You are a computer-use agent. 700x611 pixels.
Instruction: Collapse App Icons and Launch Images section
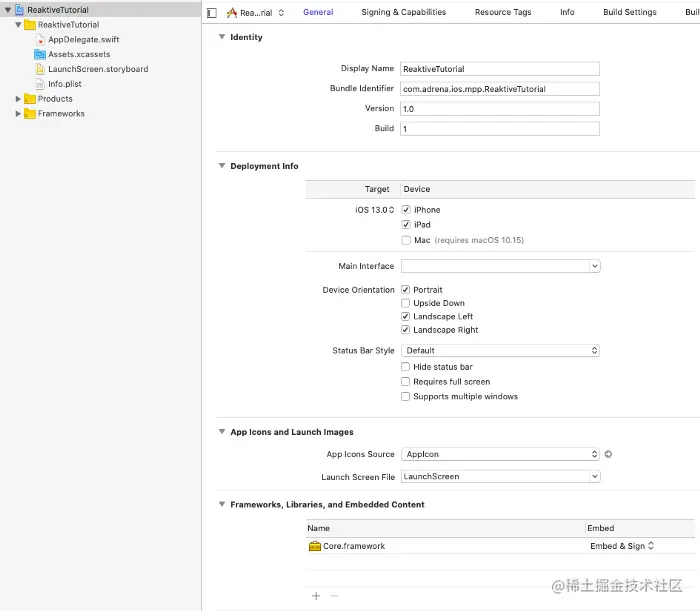click(222, 431)
